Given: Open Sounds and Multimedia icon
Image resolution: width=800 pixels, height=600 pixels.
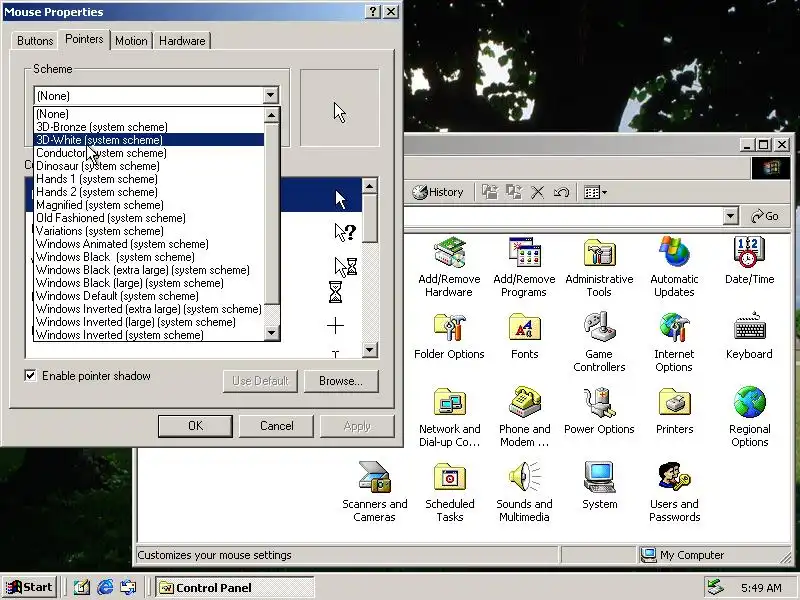Looking at the screenshot, I should click(524, 492).
